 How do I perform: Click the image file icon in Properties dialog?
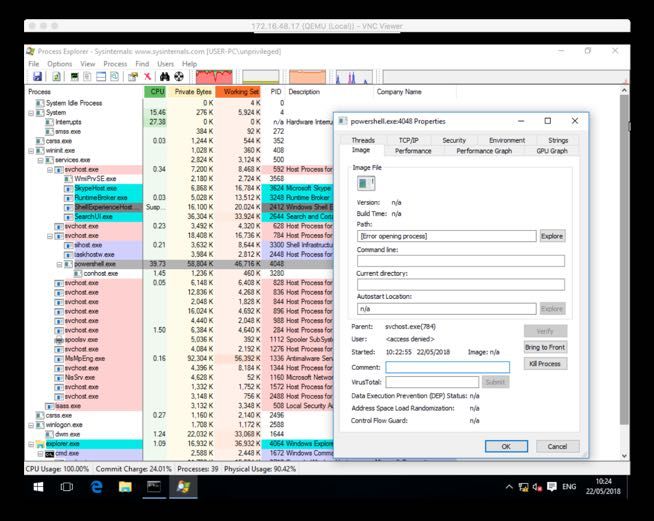(x=366, y=184)
